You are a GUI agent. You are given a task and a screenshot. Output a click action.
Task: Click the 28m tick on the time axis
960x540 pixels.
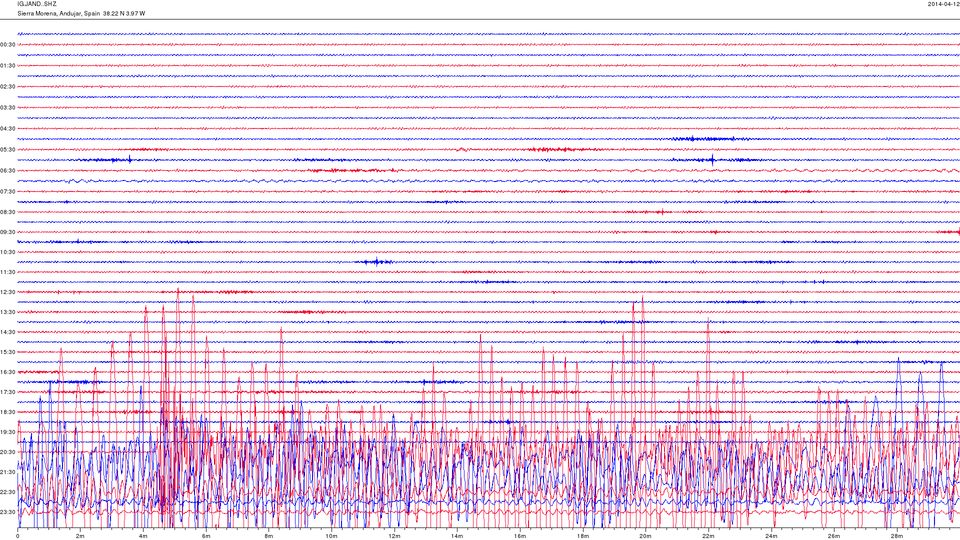pos(896,536)
